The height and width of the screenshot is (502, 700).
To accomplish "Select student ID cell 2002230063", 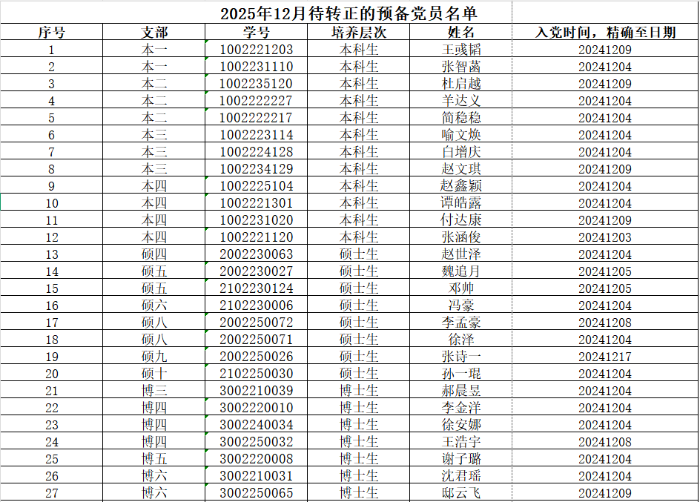I will (256, 254).
